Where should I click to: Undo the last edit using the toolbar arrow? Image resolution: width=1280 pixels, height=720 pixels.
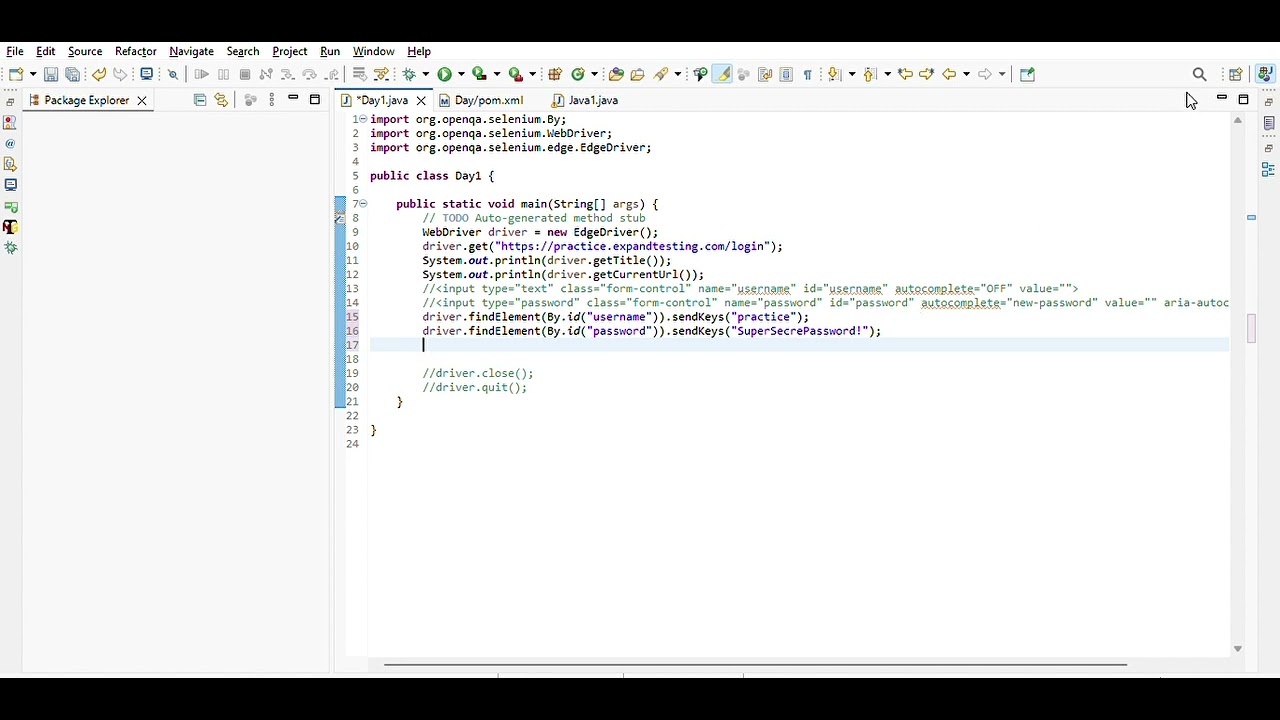[99, 74]
